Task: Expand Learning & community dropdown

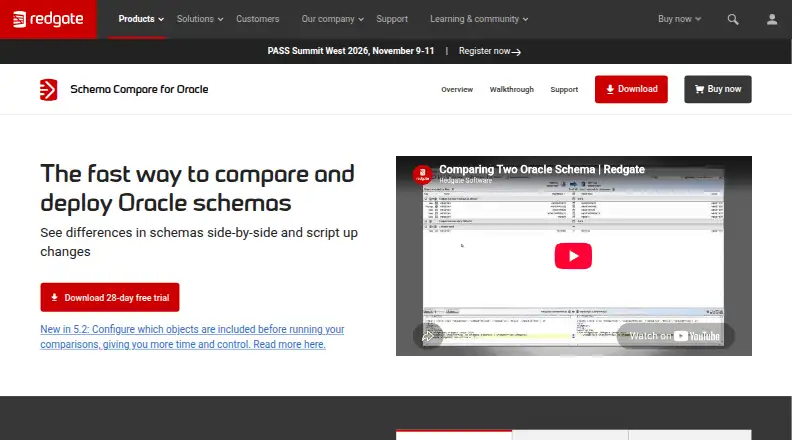Action: click(x=479, y=19)
